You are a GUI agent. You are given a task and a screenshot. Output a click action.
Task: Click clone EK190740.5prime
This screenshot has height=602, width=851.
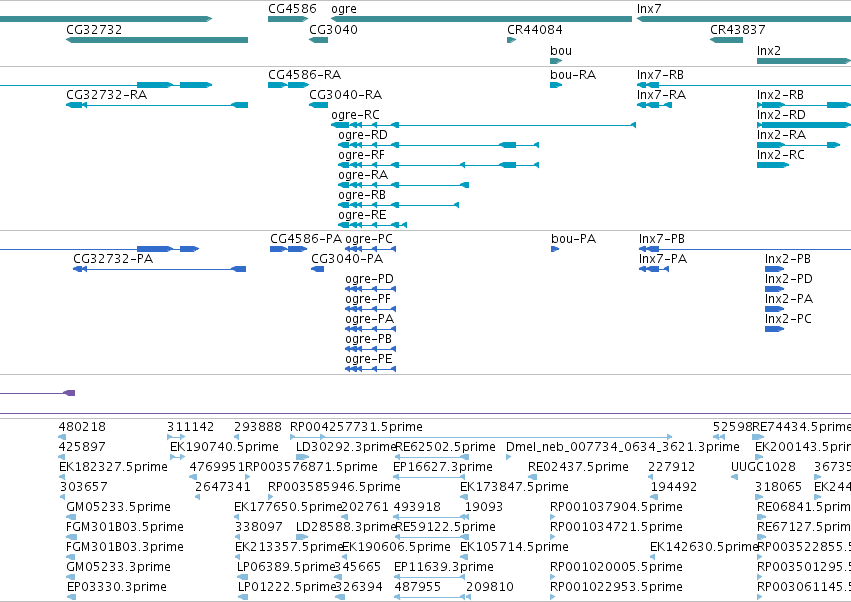click(x=224, y=447)
